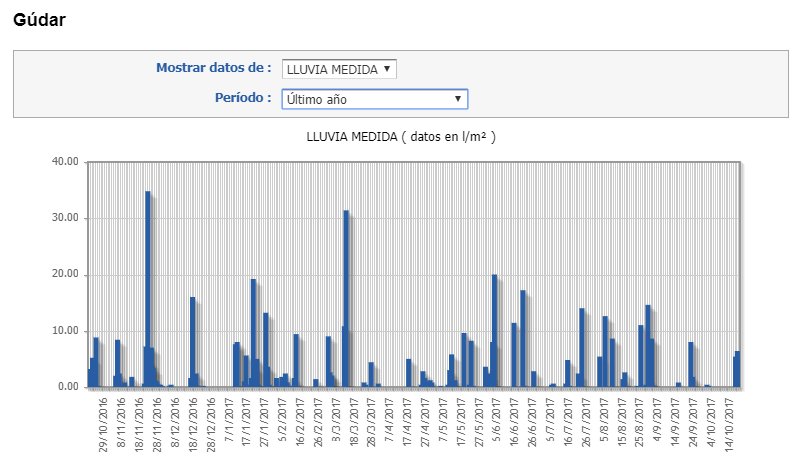The width and height of the screenshot is (803, 475).
Task: Open the LLUVIA MEDIDA data type dropdown
Action: point(339,69)
